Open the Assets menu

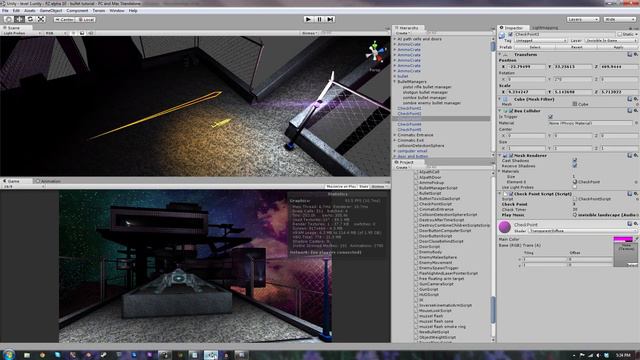pos(30,11)
